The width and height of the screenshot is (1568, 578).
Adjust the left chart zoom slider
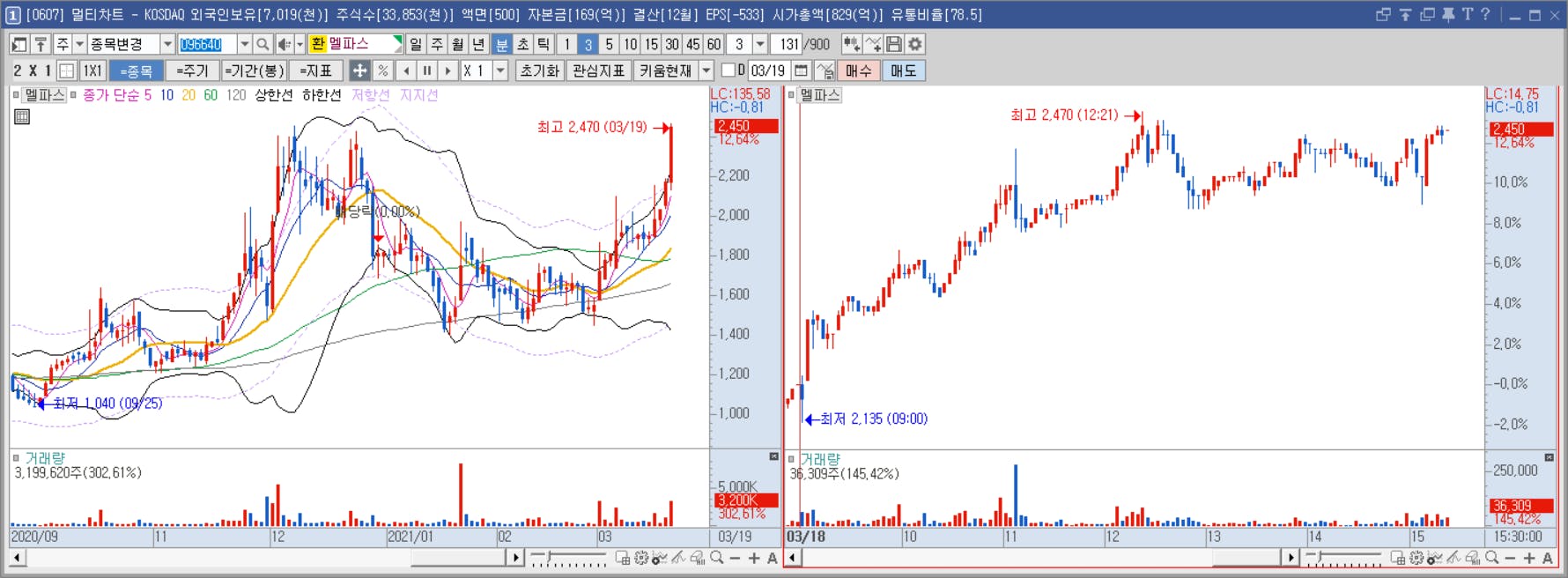pyautogui.click(x=568, y=558)
